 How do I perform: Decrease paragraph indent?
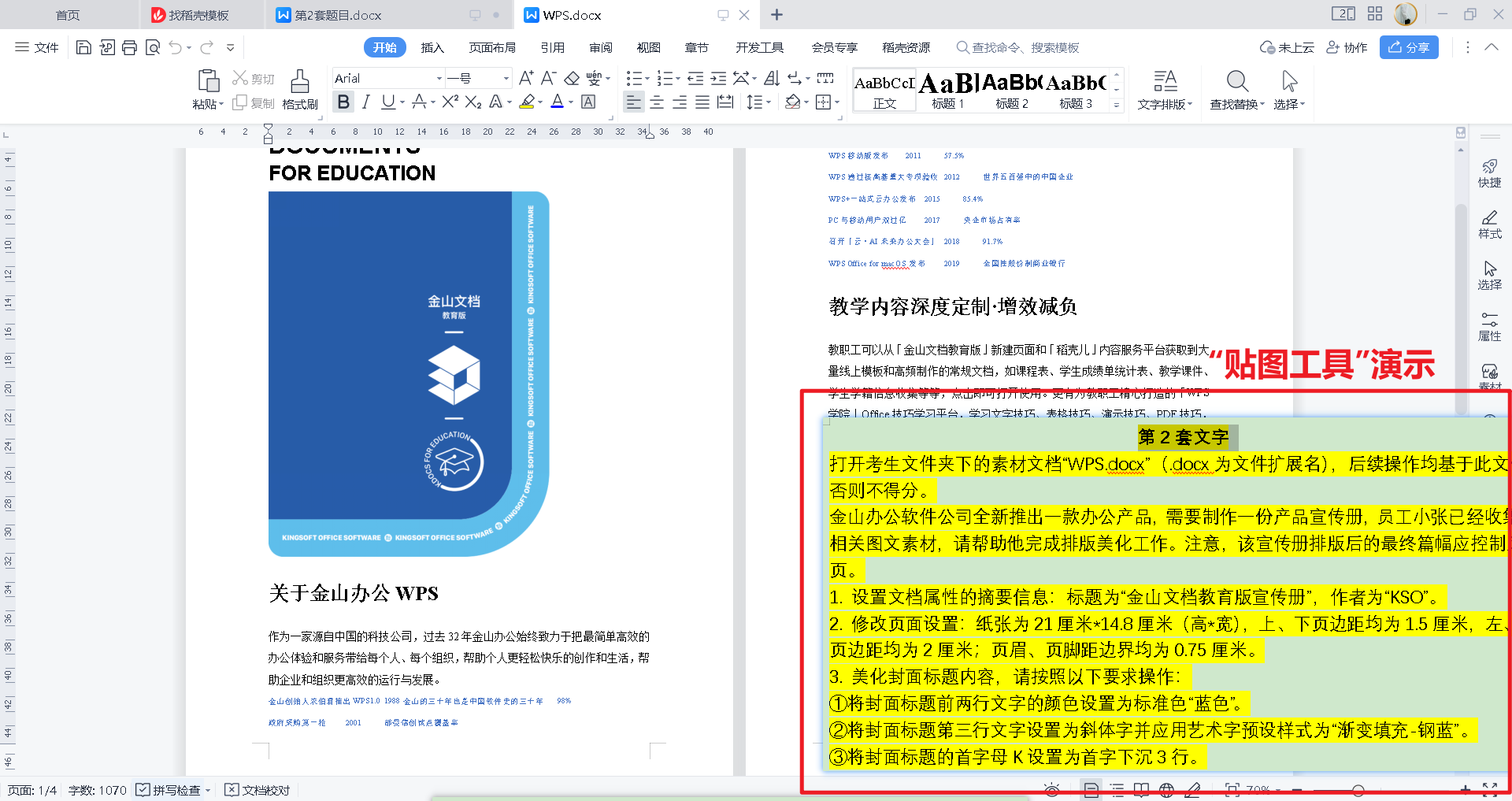click(x=695, y=78)
